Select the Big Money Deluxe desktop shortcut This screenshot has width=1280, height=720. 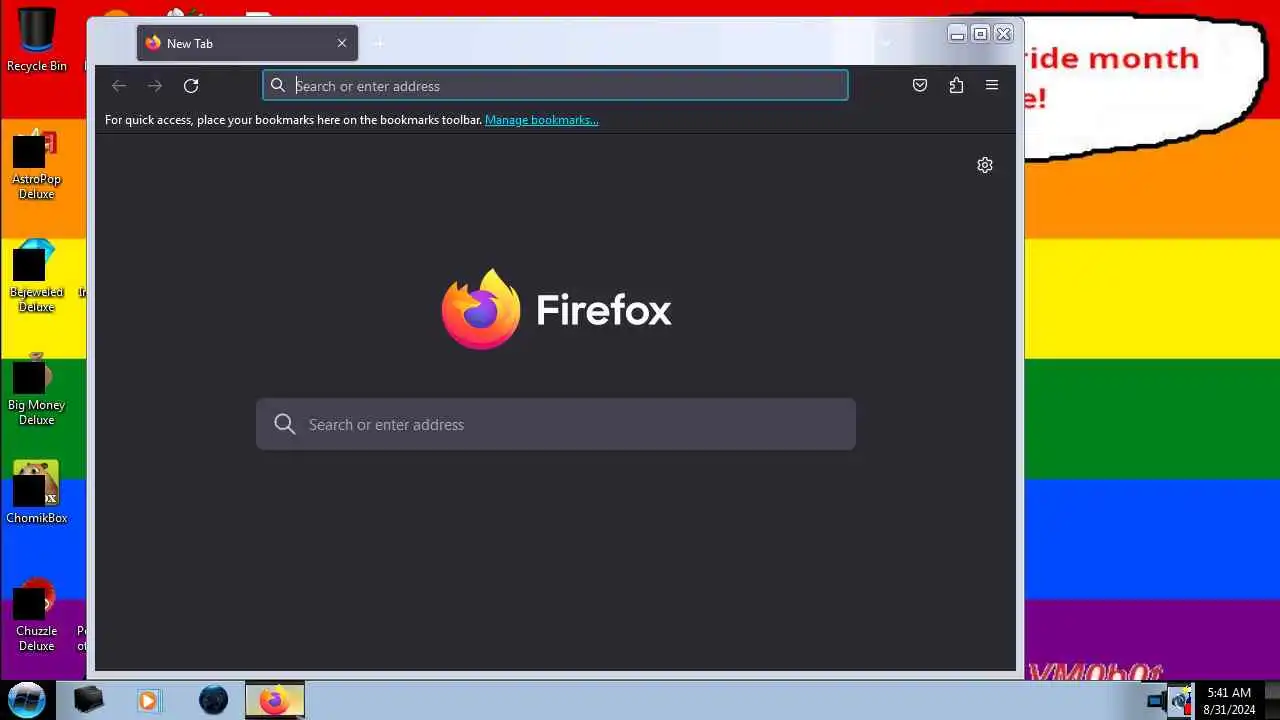click(37, 390)
